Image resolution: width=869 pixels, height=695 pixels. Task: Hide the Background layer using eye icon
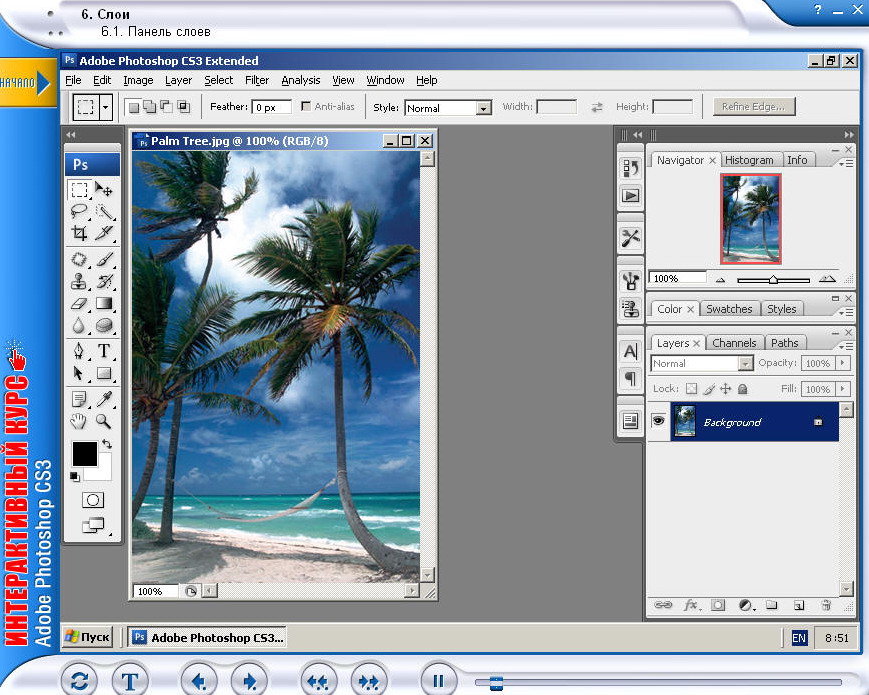point(658,422)
